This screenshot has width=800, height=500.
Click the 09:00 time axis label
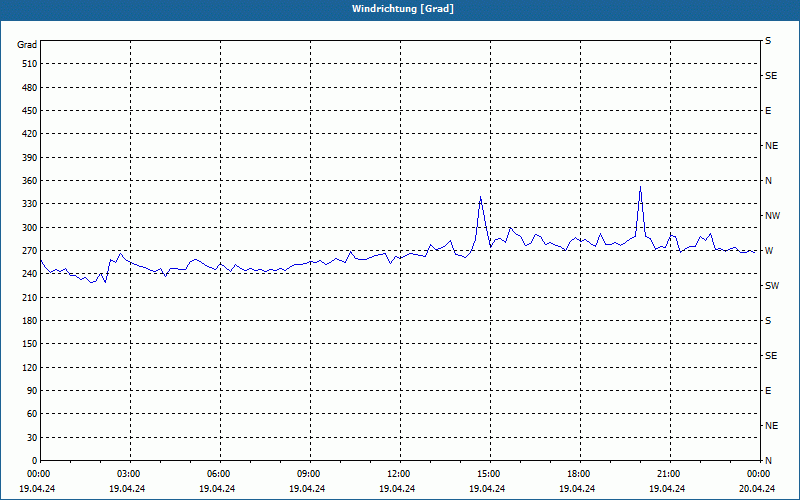pos(309,474)
